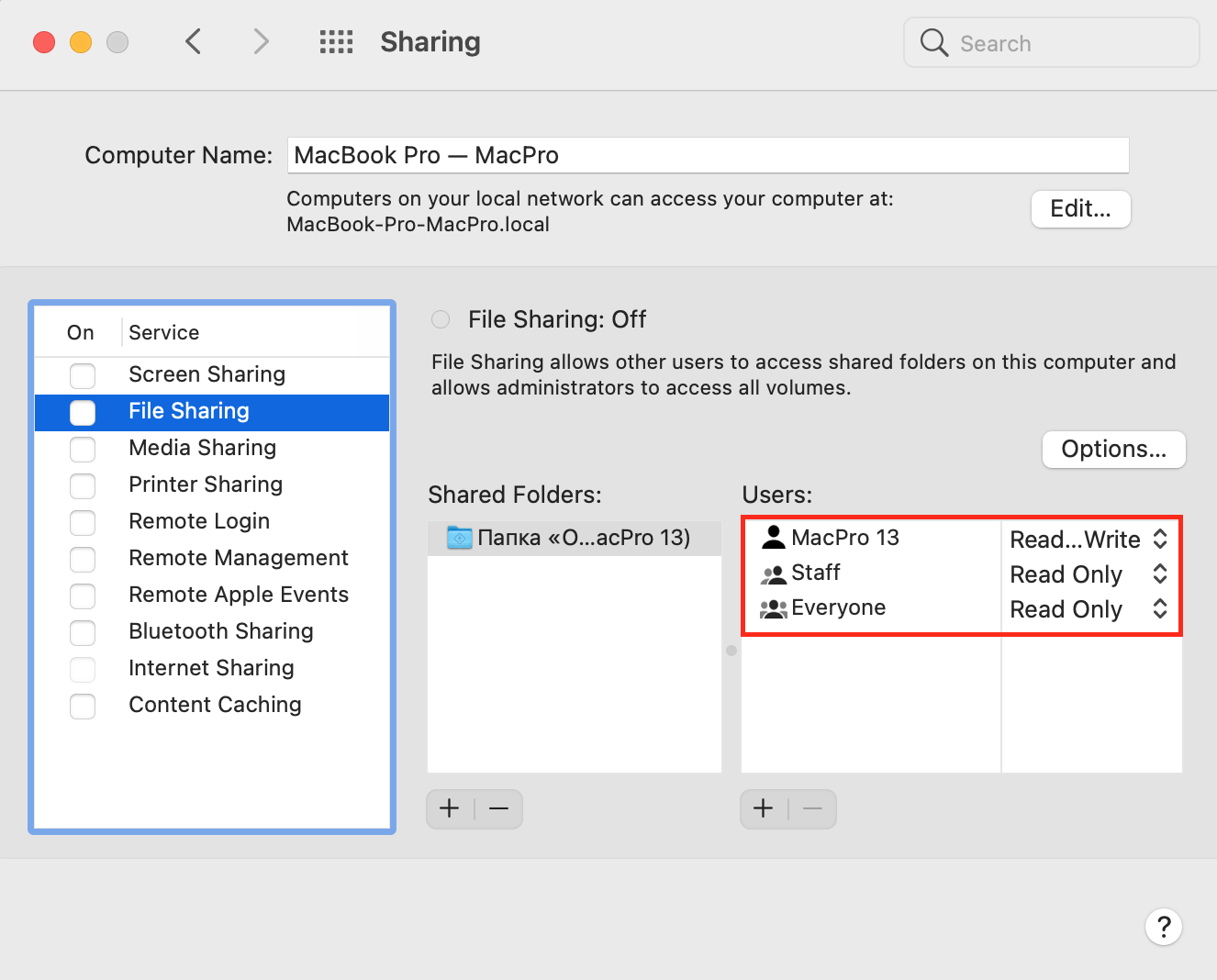This screenshot has height=980, width=1217.
Task: Select the Content Caching service name
Action: click(x=215, y=705)
